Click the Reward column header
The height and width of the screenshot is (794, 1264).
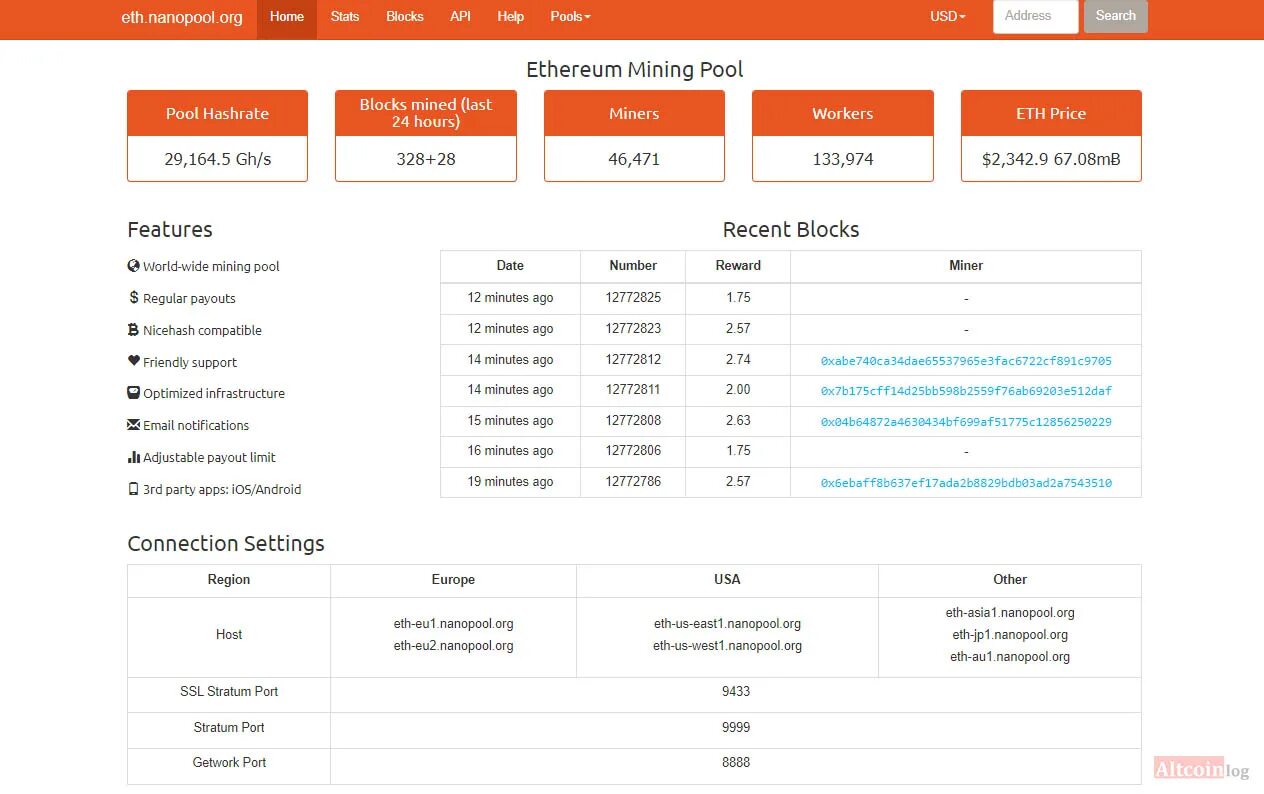738,265
